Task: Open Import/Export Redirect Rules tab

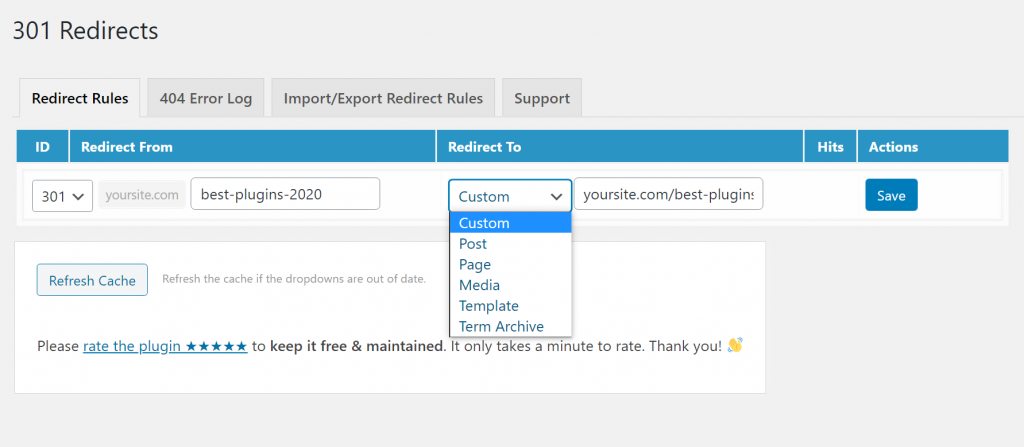Action: coord(383,98)
